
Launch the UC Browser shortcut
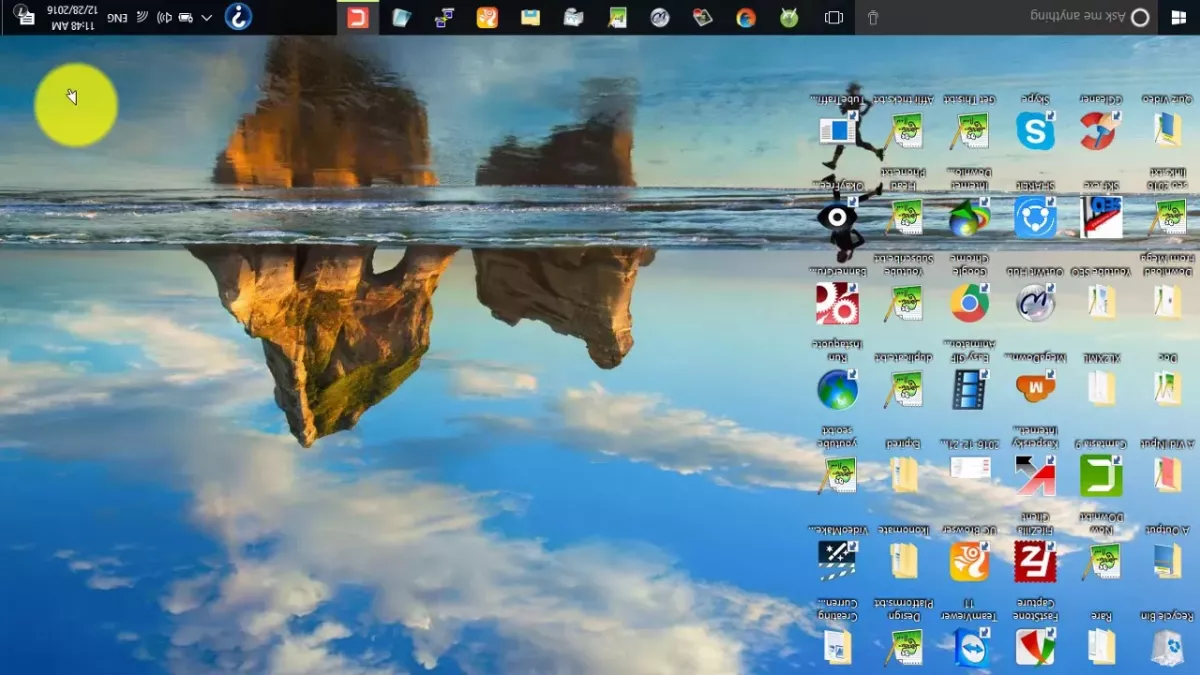click(969, 561)
